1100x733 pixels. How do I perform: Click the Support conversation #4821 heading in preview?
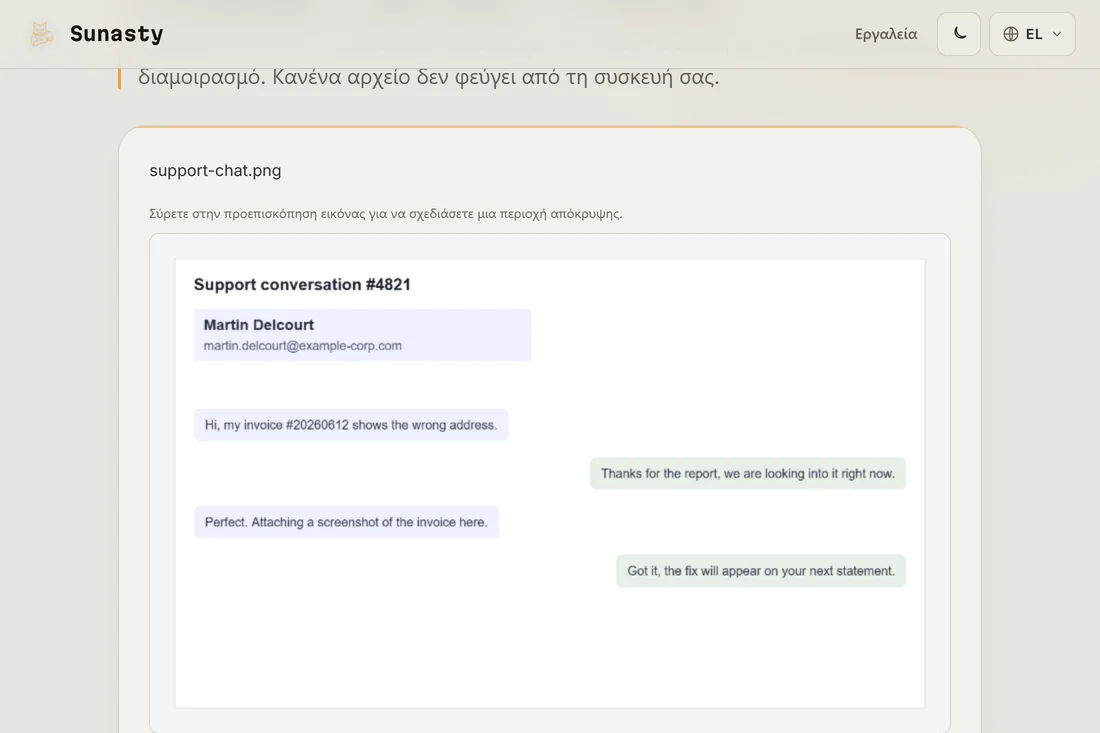302,284
